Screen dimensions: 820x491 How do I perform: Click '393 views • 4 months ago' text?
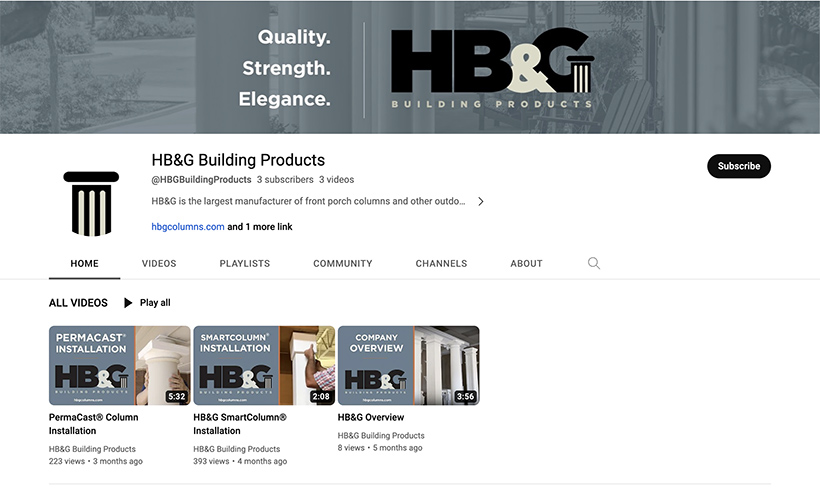(x=240, y=461)
